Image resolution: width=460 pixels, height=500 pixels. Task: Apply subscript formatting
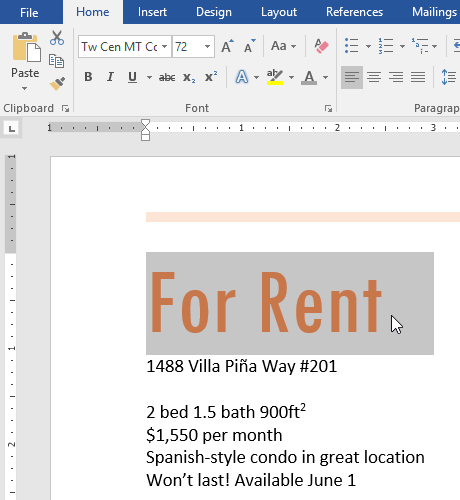[x=189, y=78]
